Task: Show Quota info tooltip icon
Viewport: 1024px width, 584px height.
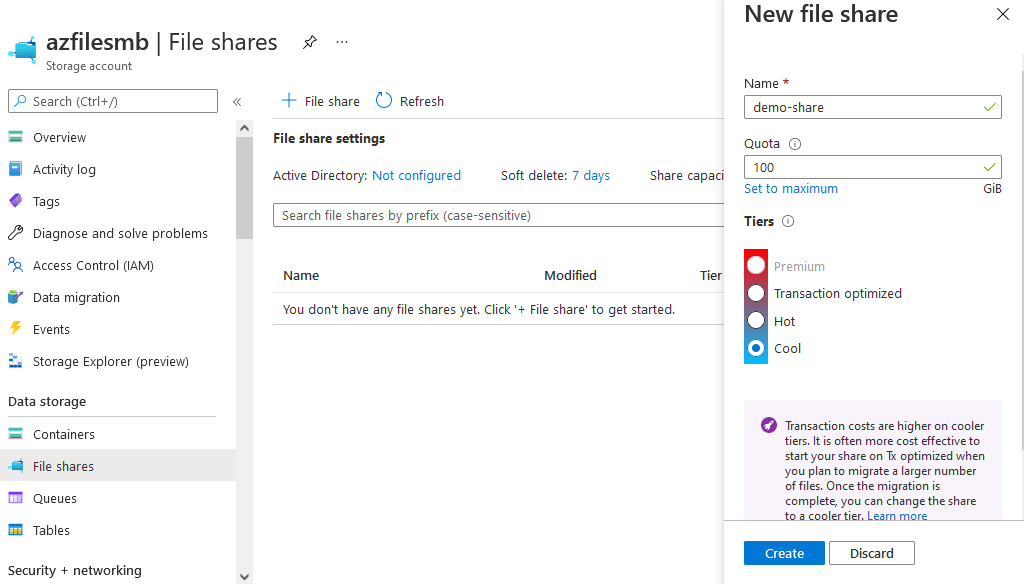Action: tap(795, 144)
